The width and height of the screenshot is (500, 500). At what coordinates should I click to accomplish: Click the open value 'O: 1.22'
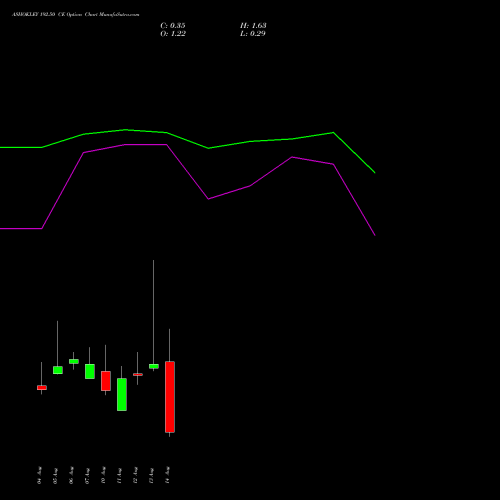pyautogui.click(x=173, y=34)
